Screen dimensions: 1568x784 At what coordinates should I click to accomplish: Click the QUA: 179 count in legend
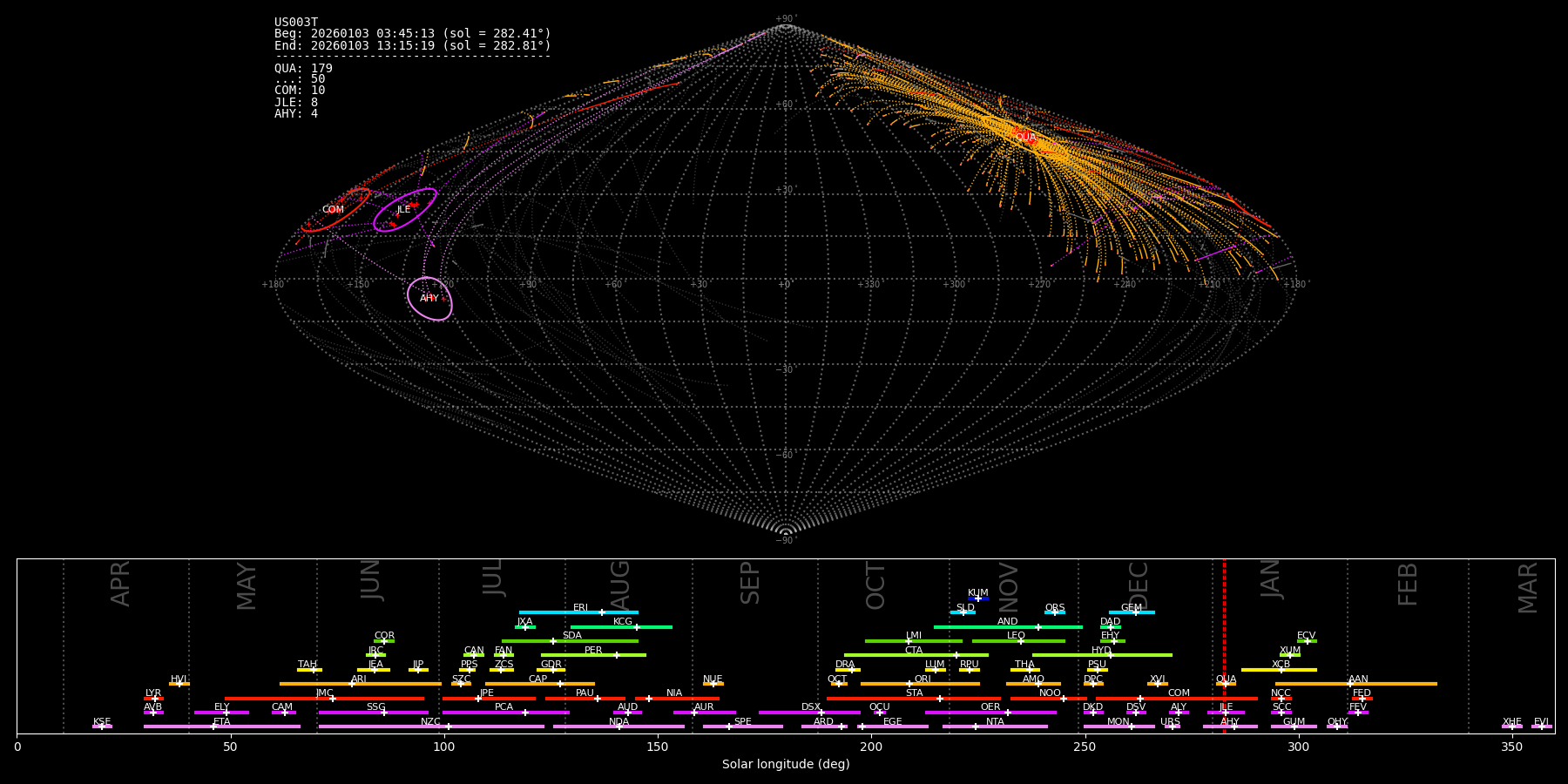coord(303,68)
